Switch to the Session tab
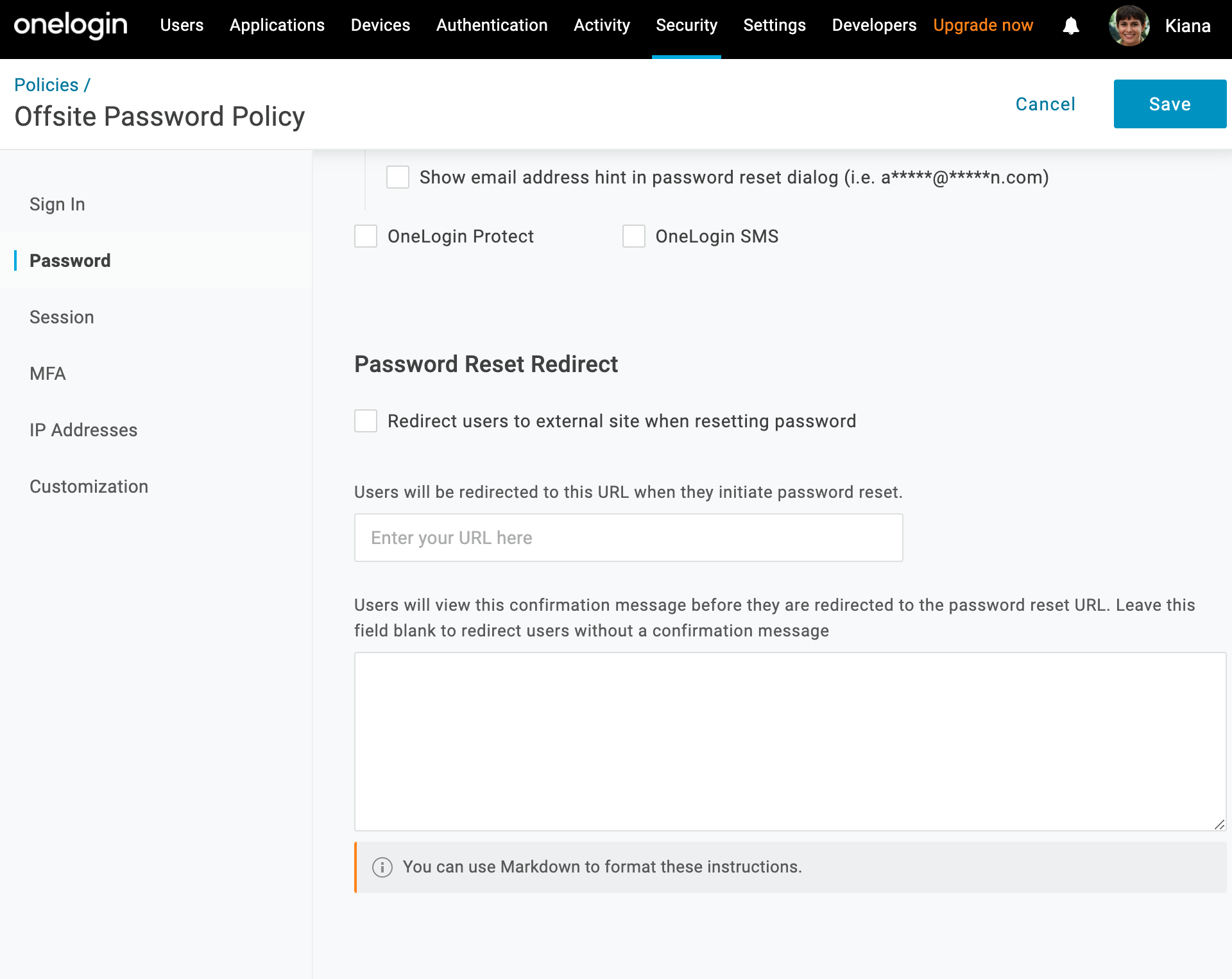The width and height of the screenshot is (1232, 979). click(x=62, y=317)
